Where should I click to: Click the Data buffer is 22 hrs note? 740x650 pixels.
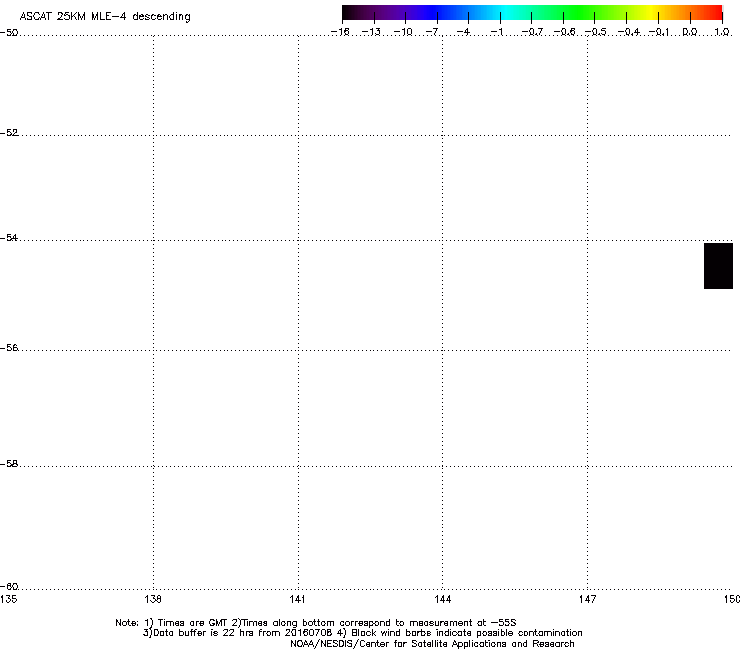[x=362, y=633]
